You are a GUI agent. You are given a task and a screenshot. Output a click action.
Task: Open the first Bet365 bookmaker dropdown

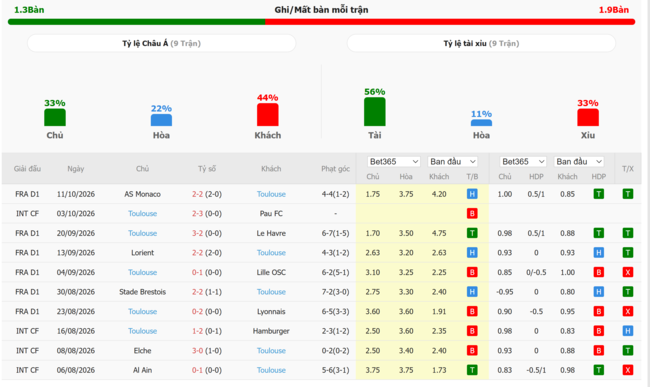click(394, 162)
